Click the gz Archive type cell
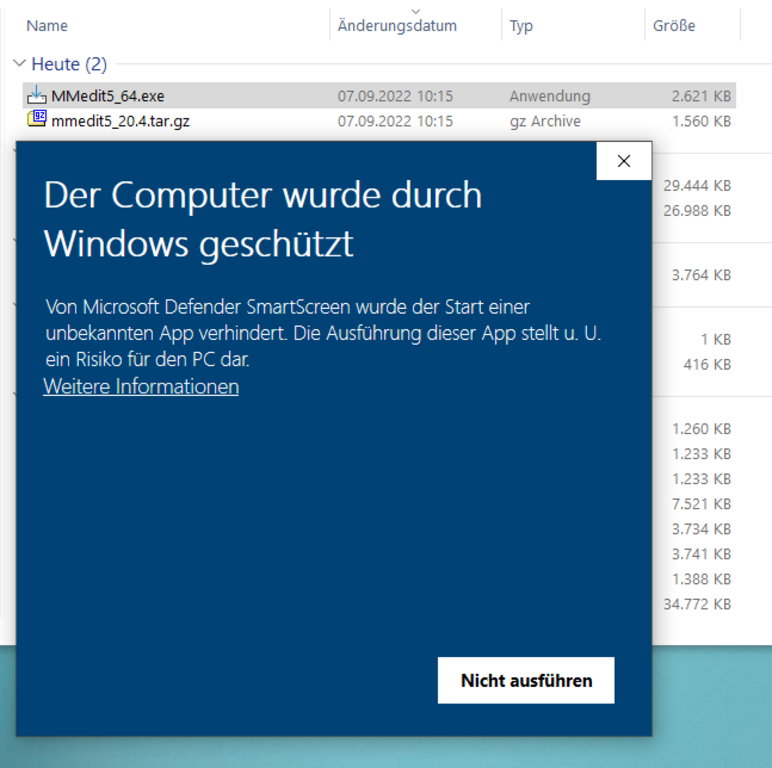This screenshot has width=772, height=768. (544, 121)
